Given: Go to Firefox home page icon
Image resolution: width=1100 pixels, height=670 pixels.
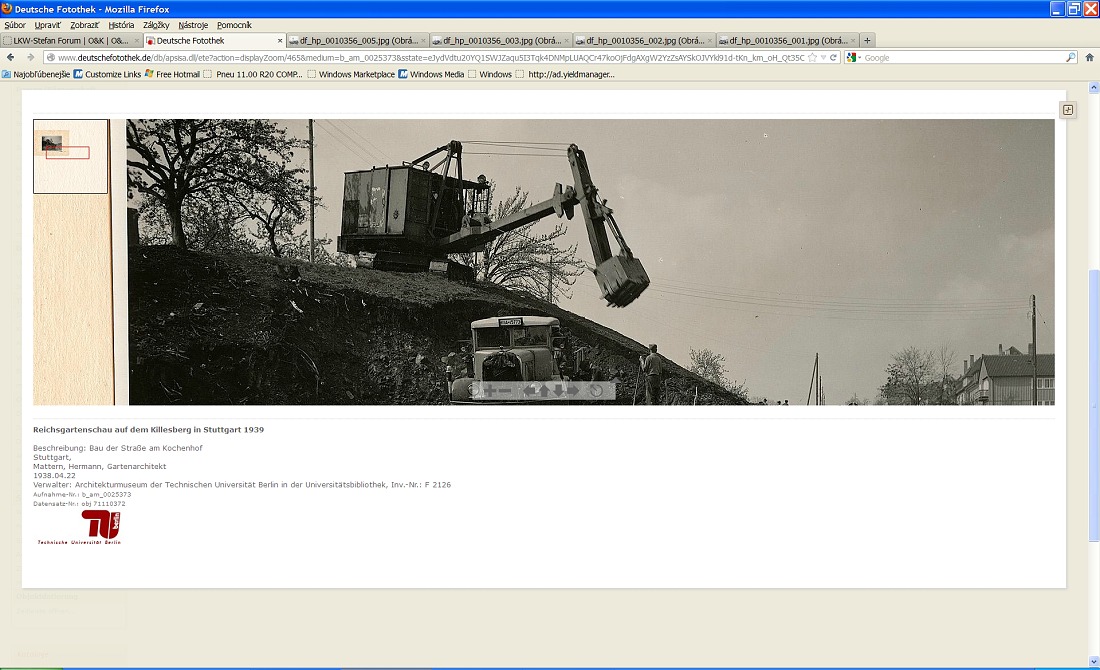Looking at the screenshot, I should pyautogui.click(x=1089, y=58).
